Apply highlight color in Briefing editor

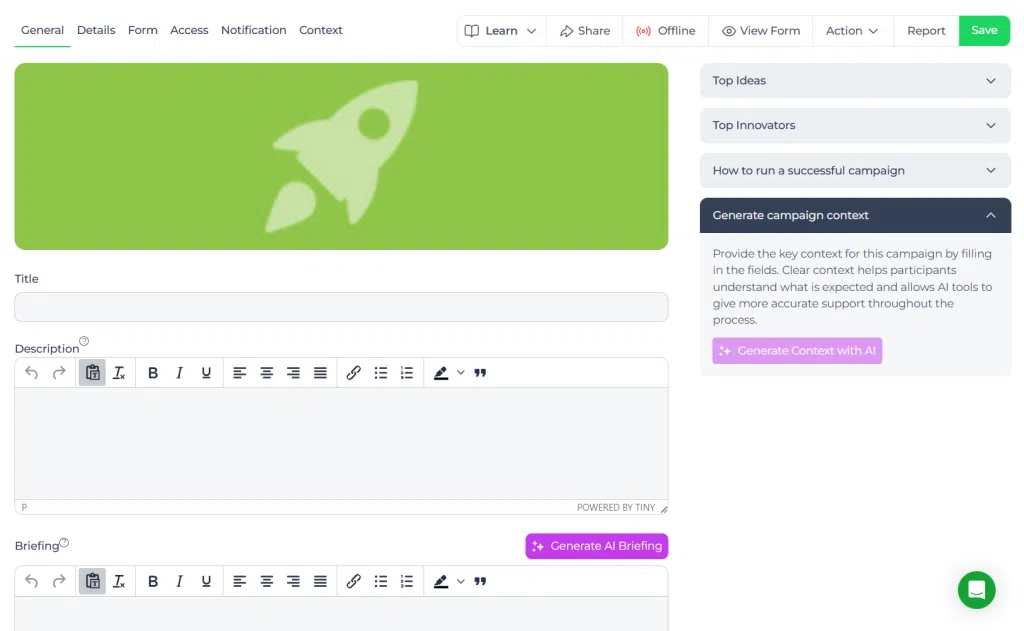441,581
